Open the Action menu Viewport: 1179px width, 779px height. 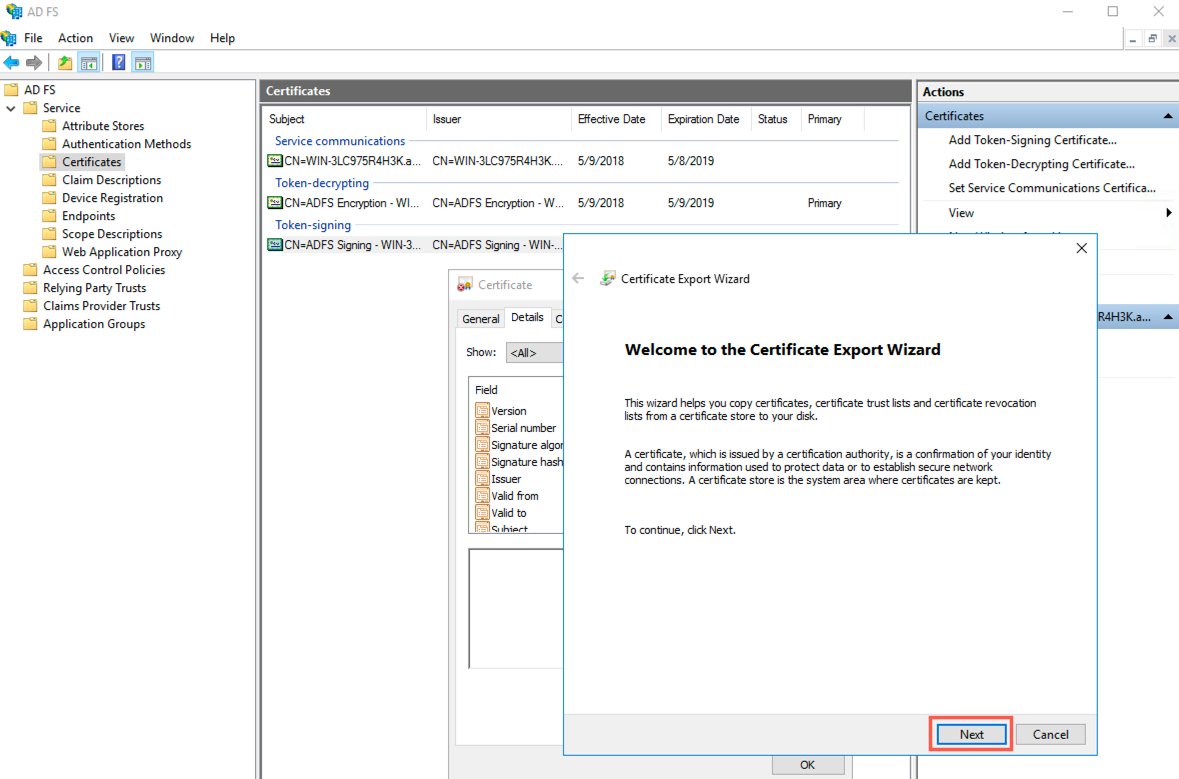[75, 37]
